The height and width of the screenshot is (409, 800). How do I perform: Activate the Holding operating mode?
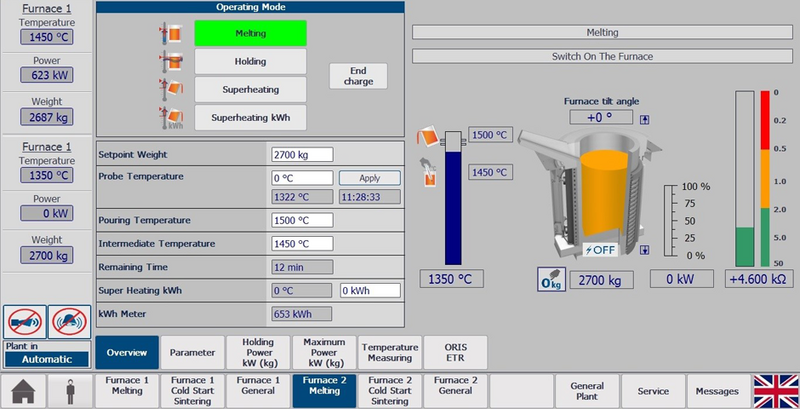click(250, 61)
